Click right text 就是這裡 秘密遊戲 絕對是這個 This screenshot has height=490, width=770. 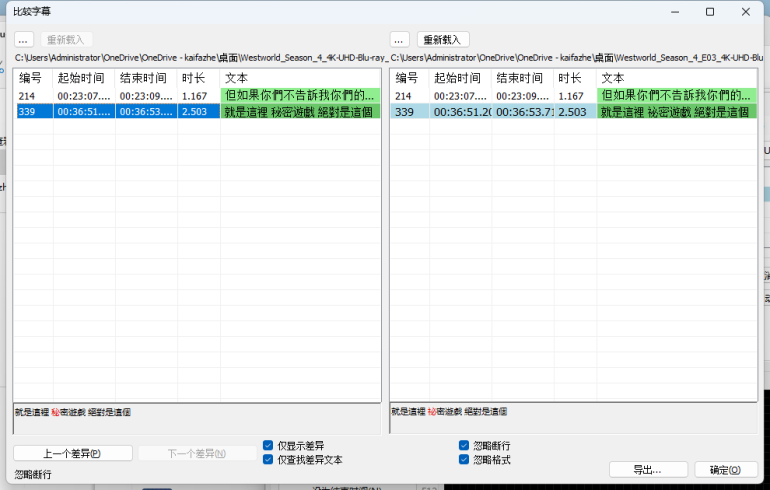(675, 111)
